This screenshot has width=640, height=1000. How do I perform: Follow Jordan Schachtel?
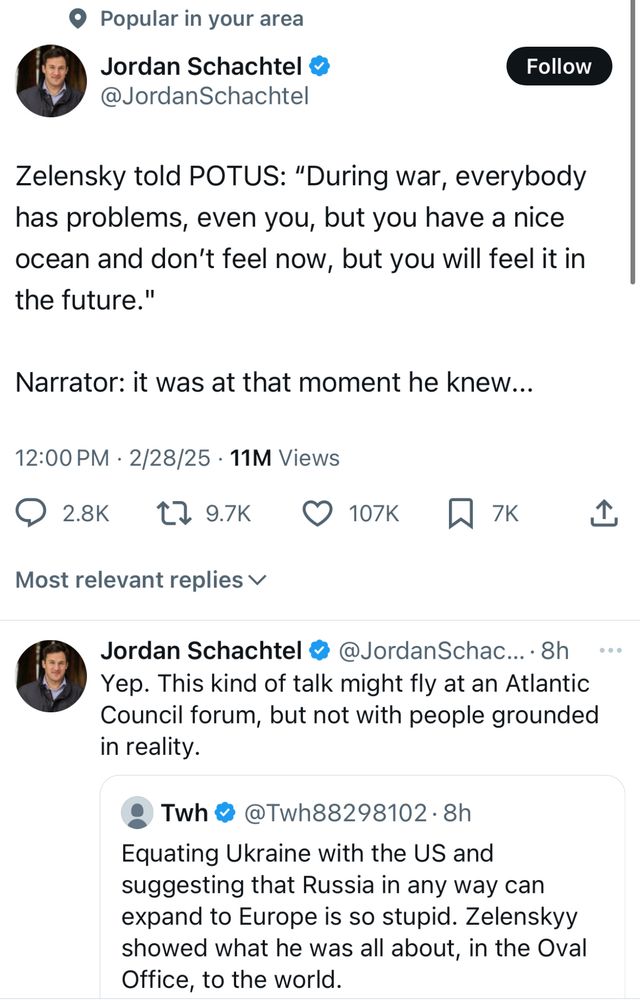(x=558, y=67)
